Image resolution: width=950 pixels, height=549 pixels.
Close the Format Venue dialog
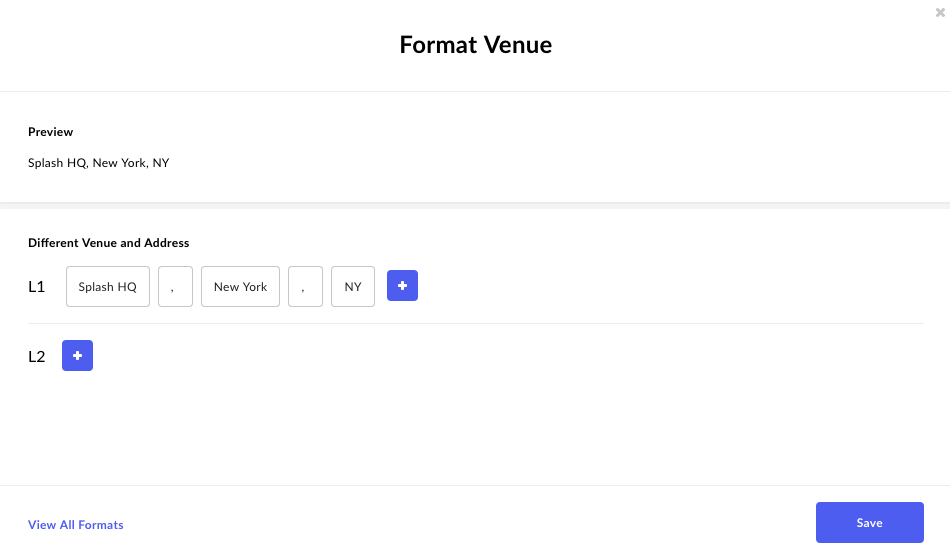pyautogui.click(x=940, y=12)
